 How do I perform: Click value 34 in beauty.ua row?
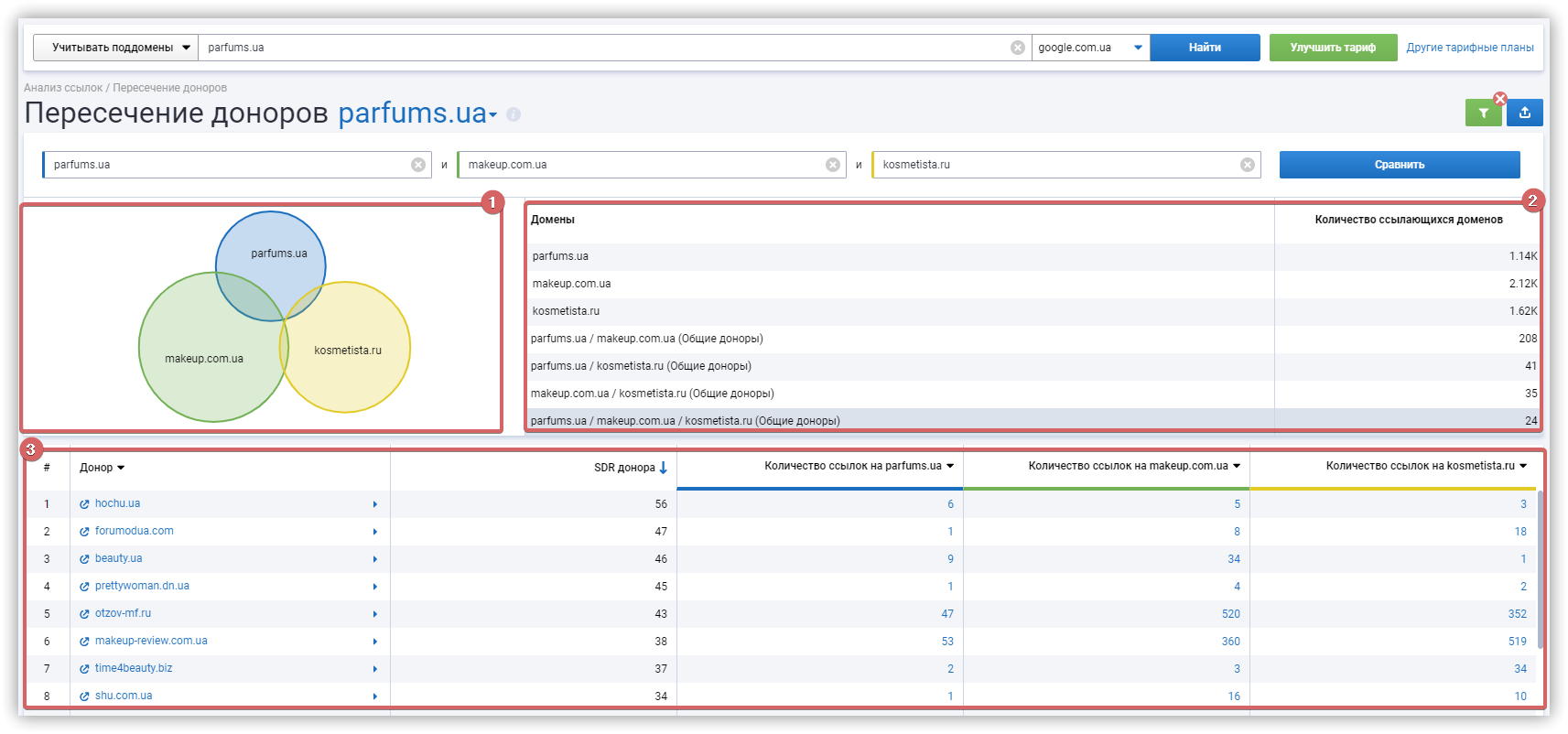[x=1234, y=559]
